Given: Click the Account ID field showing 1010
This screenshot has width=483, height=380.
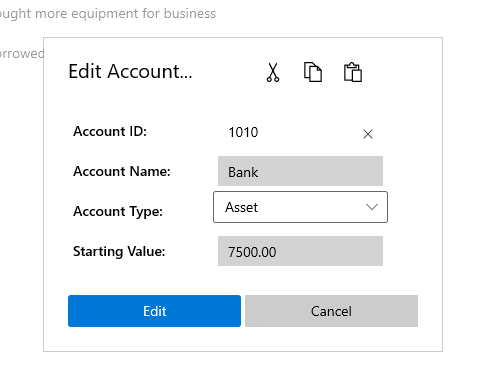Looking at the screenshot, I should pyautogui.click(x=300, y=132).
